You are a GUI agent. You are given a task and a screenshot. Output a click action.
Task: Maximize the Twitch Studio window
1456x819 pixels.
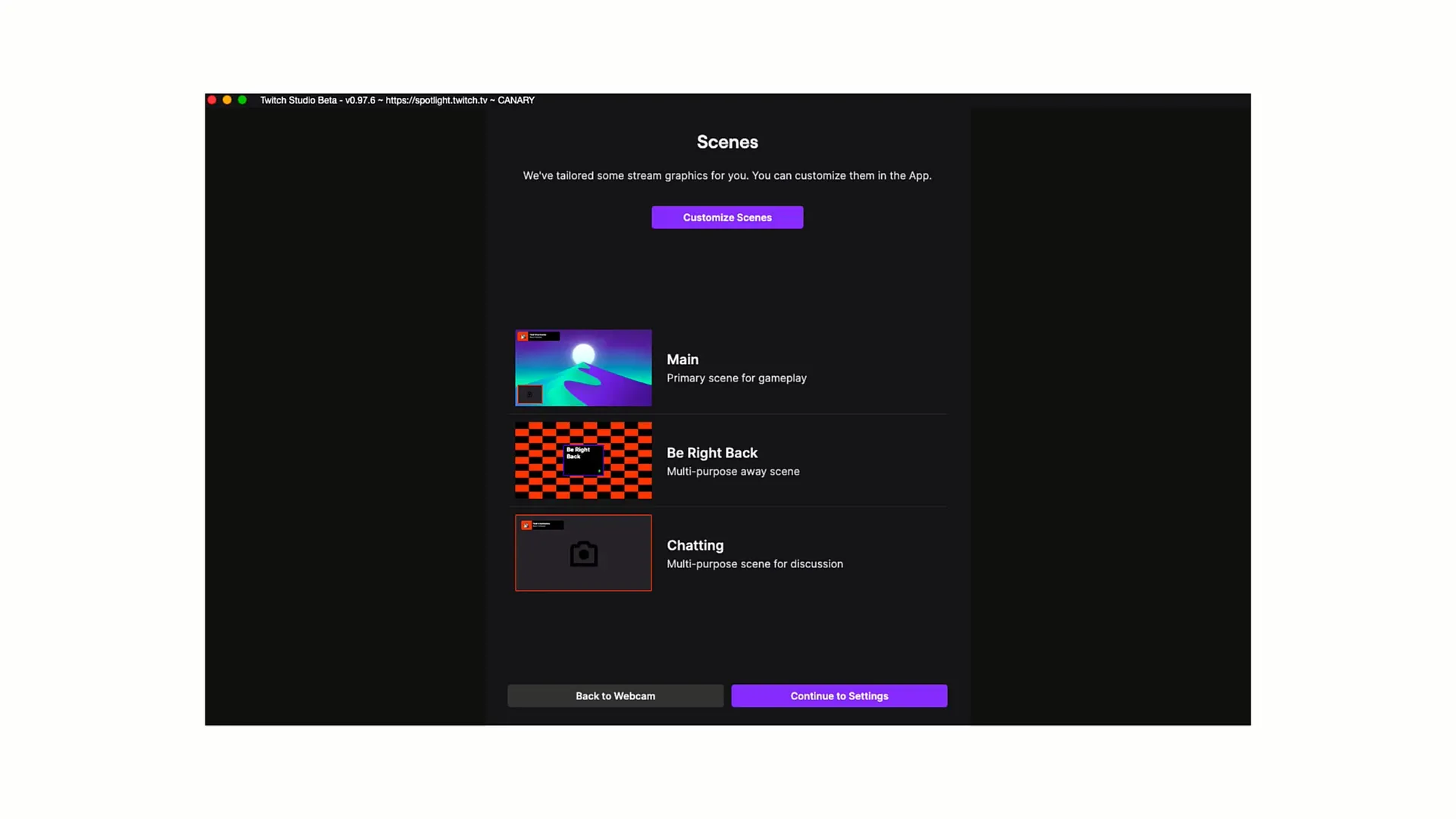[242, 100]
